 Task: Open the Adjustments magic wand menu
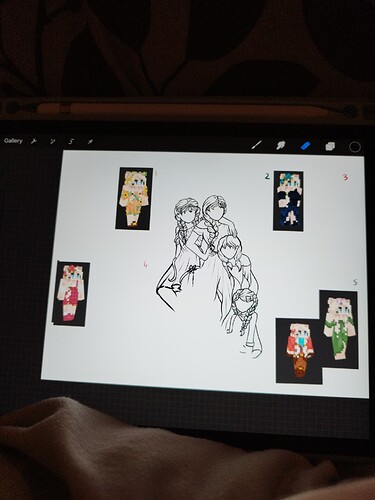point(52,142)
